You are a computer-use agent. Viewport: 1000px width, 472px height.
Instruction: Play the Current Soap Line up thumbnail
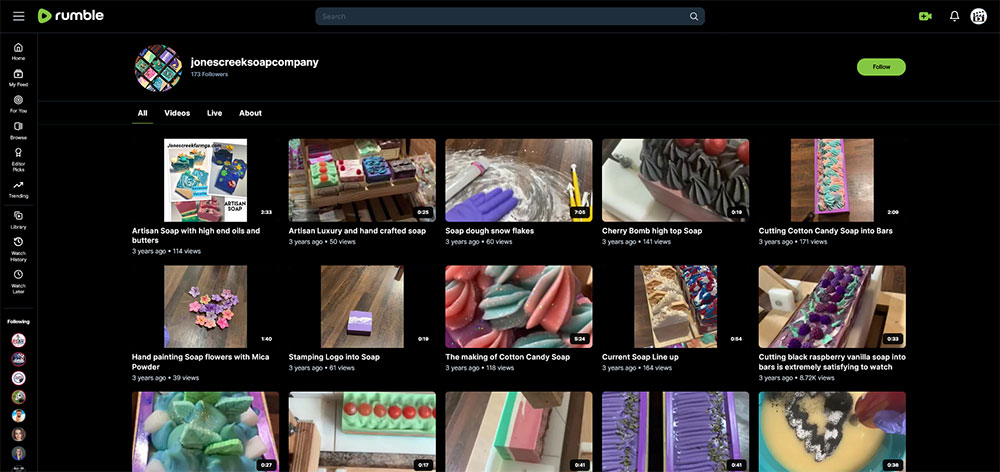(x=675, y=307)
